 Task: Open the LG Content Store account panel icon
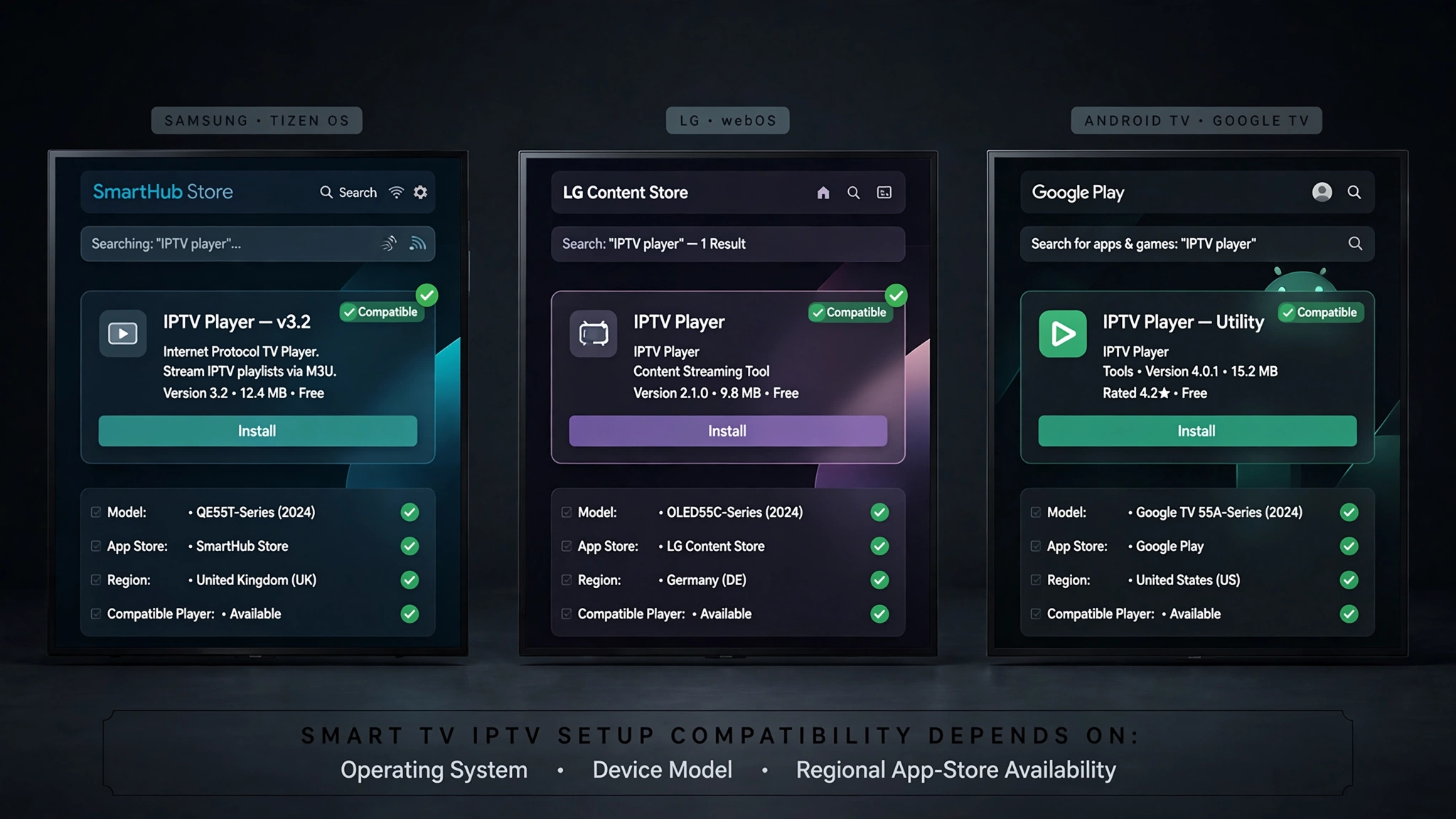click(x=884, y=193)
